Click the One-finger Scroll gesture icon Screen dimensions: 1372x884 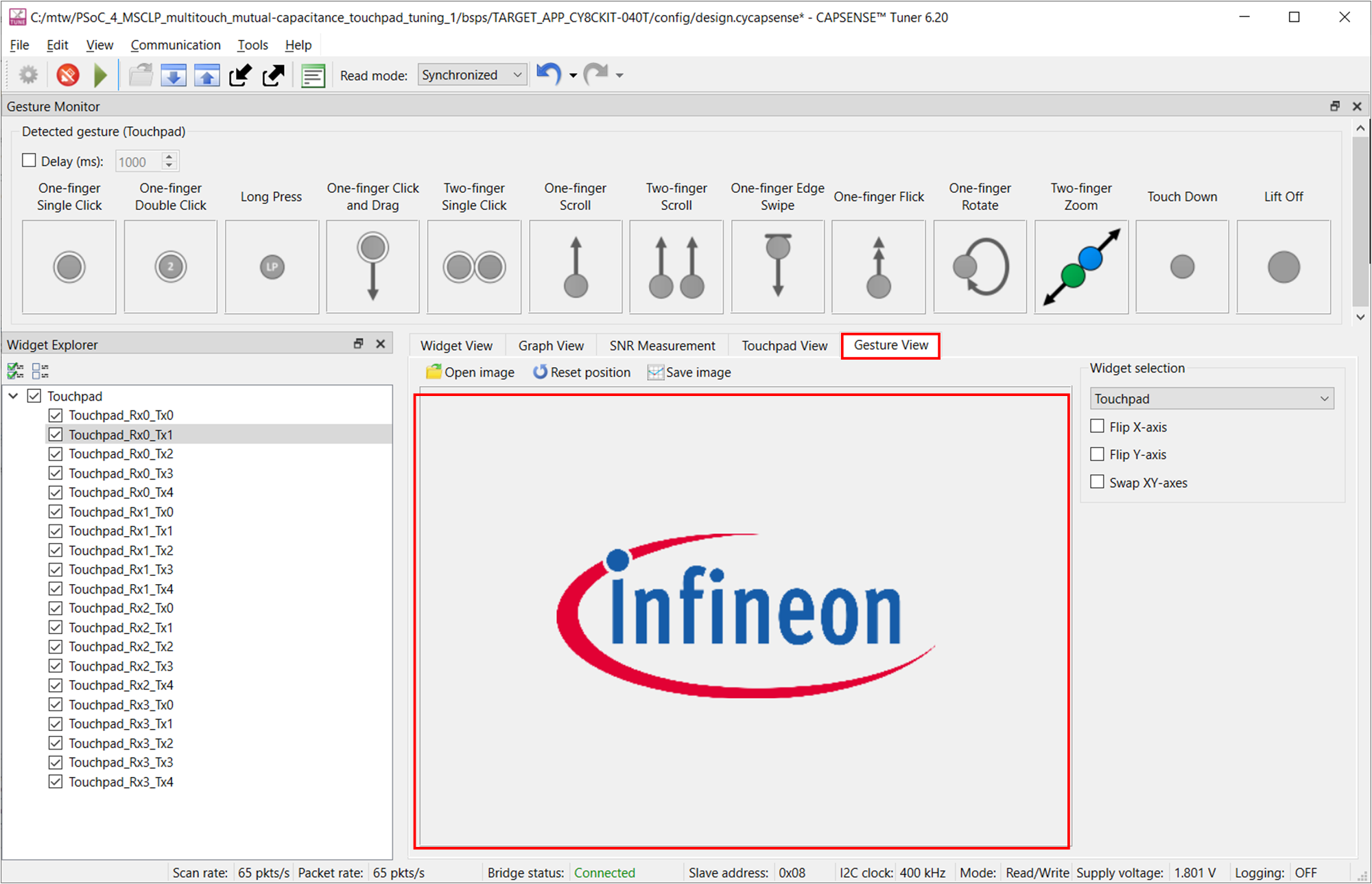point(576,267)
